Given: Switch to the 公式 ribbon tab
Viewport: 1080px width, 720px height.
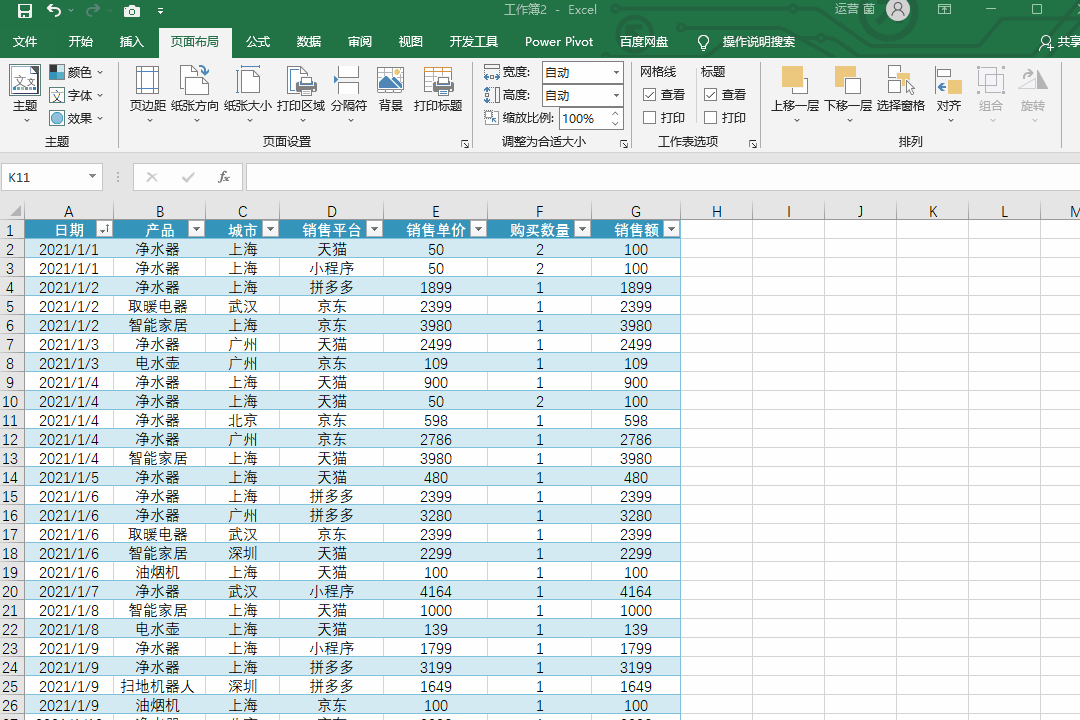Looking at the screenshot, I should tap(258, 42).
